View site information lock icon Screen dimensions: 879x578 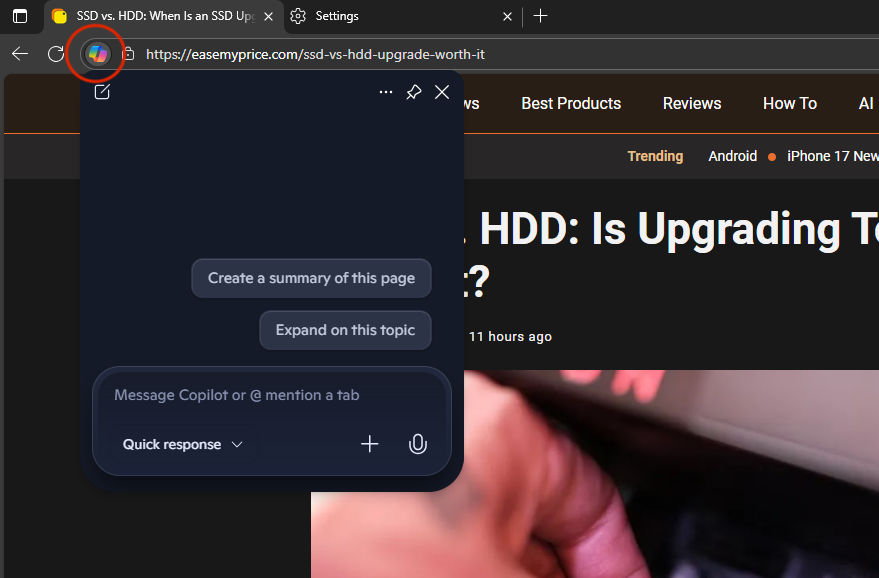[x=128, y=54]
